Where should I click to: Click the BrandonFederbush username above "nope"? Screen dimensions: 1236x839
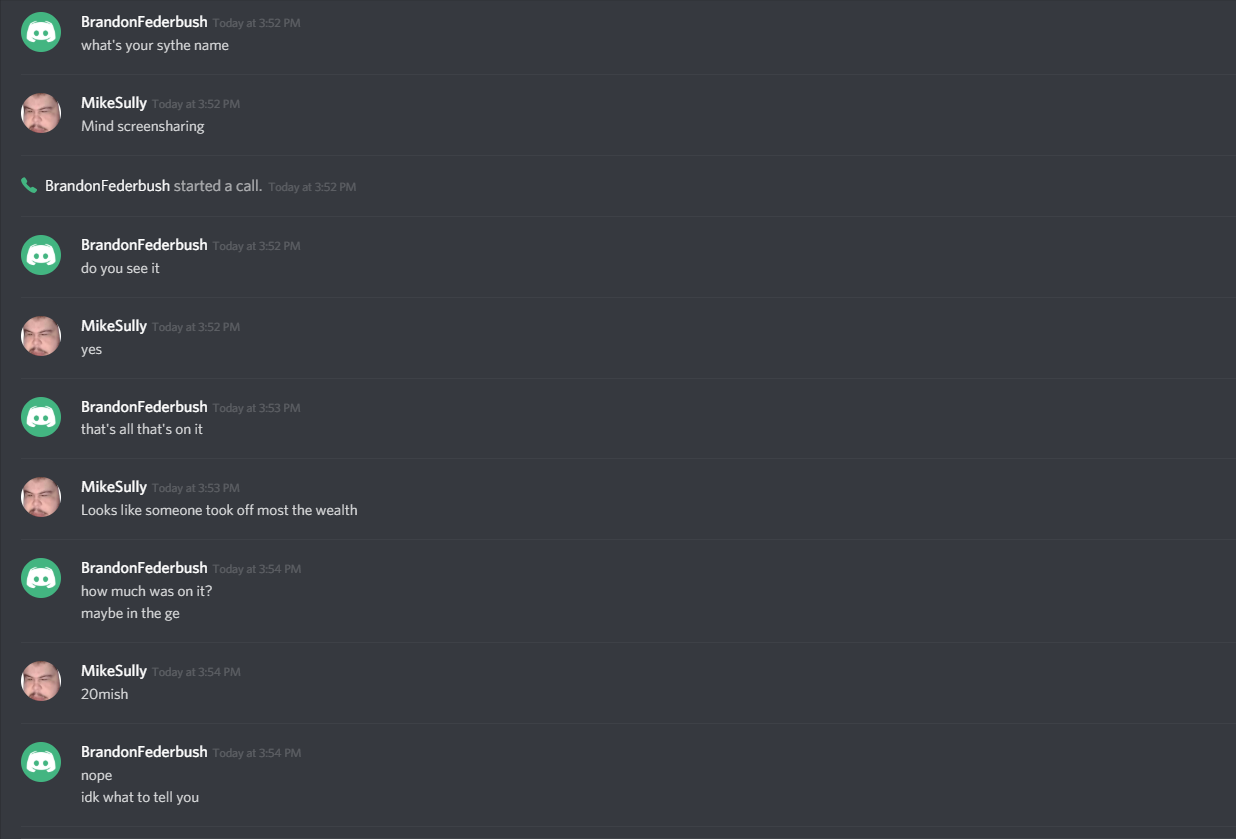pyautogui.click(x=144, y=752)
